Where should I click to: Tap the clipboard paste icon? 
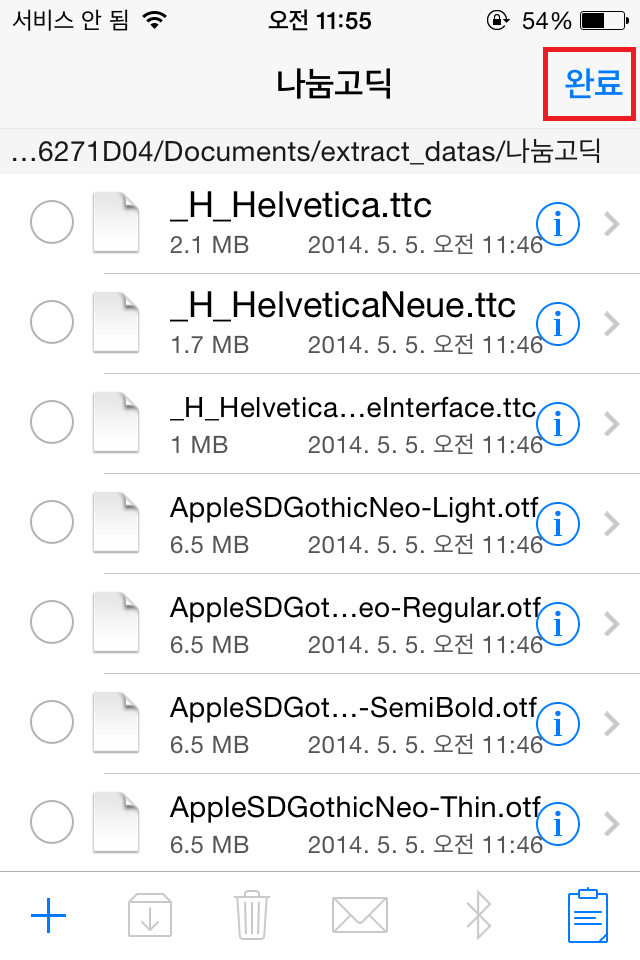[x=587, y=915]
